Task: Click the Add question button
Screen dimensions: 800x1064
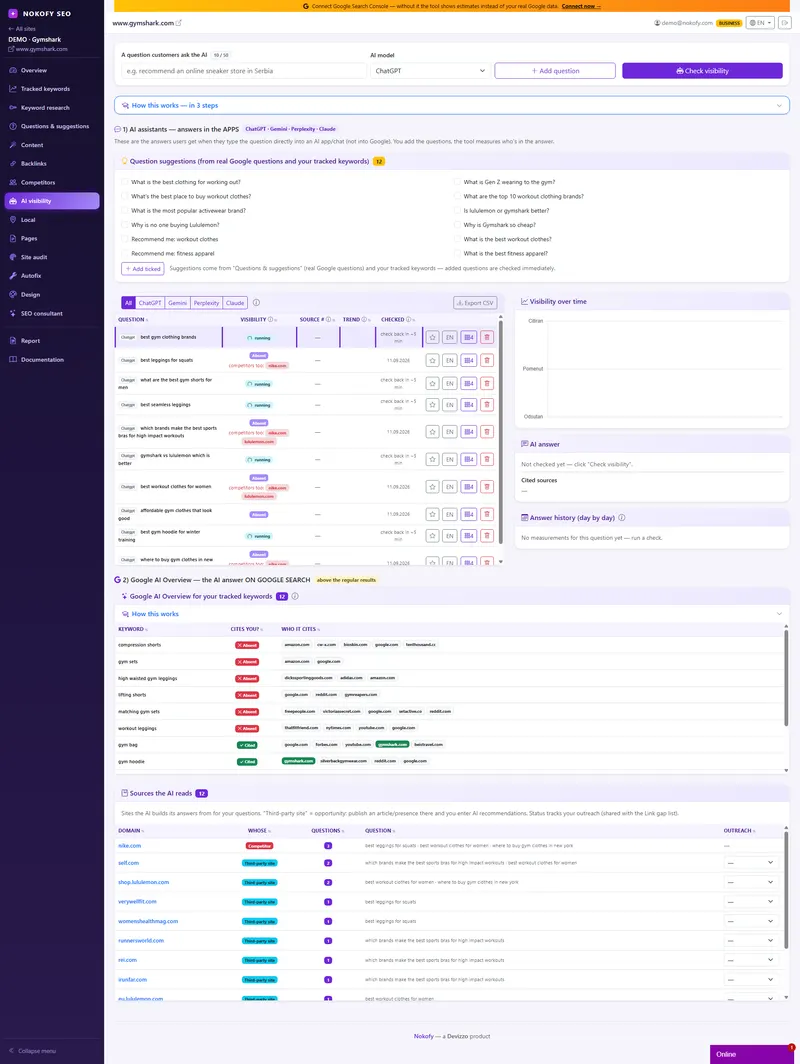Action: point(555,71)
